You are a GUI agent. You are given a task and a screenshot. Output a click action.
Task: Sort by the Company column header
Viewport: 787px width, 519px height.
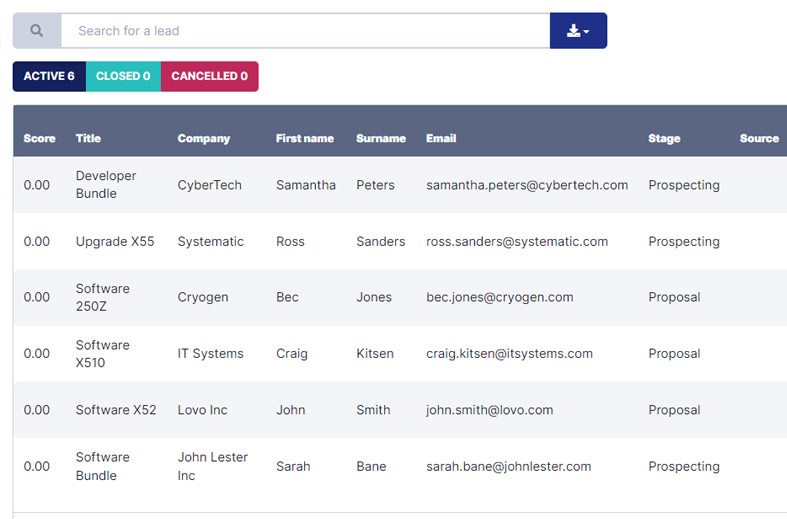coord(204,139)
